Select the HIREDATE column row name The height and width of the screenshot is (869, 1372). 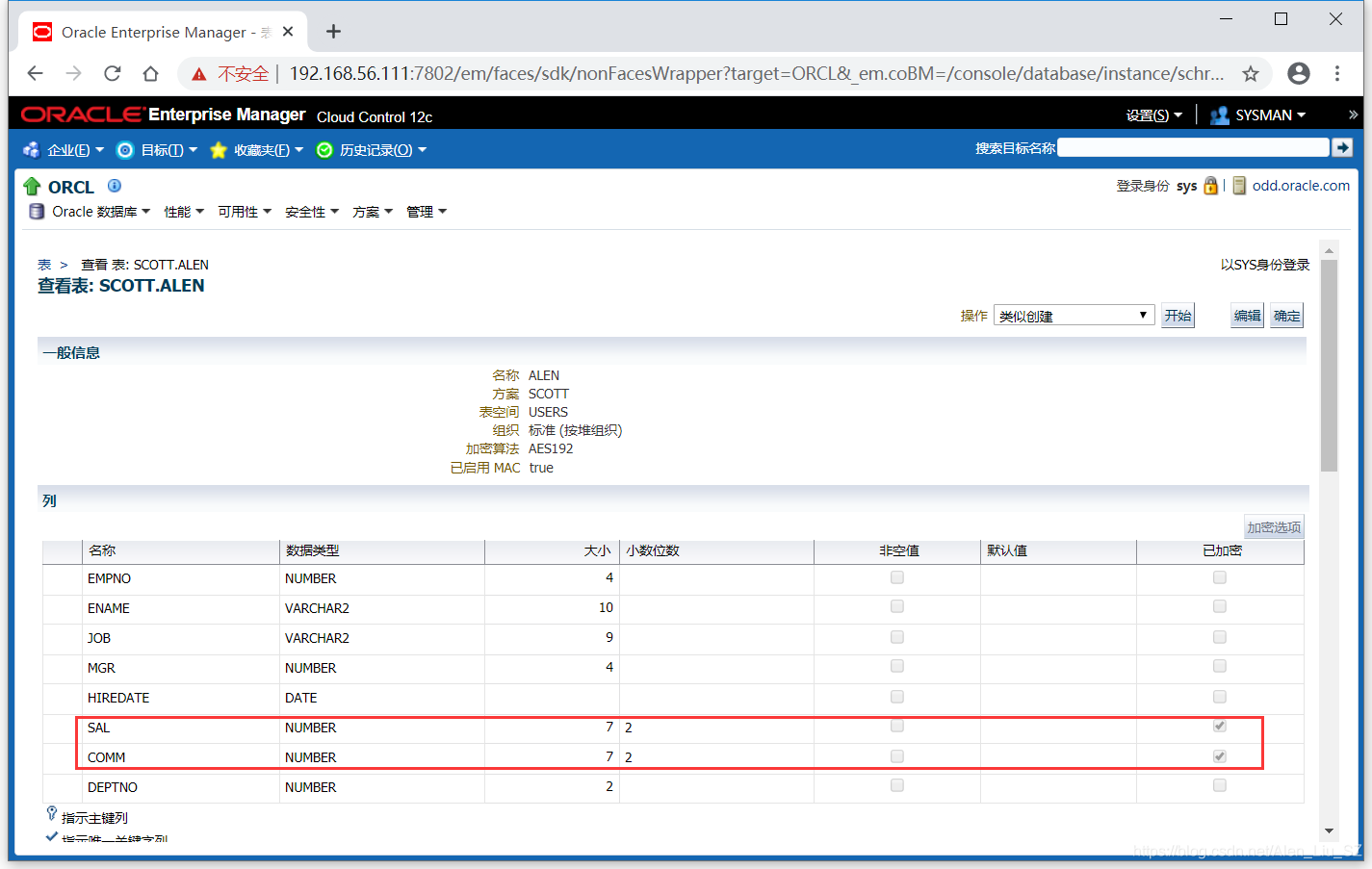tap(118, 698)
